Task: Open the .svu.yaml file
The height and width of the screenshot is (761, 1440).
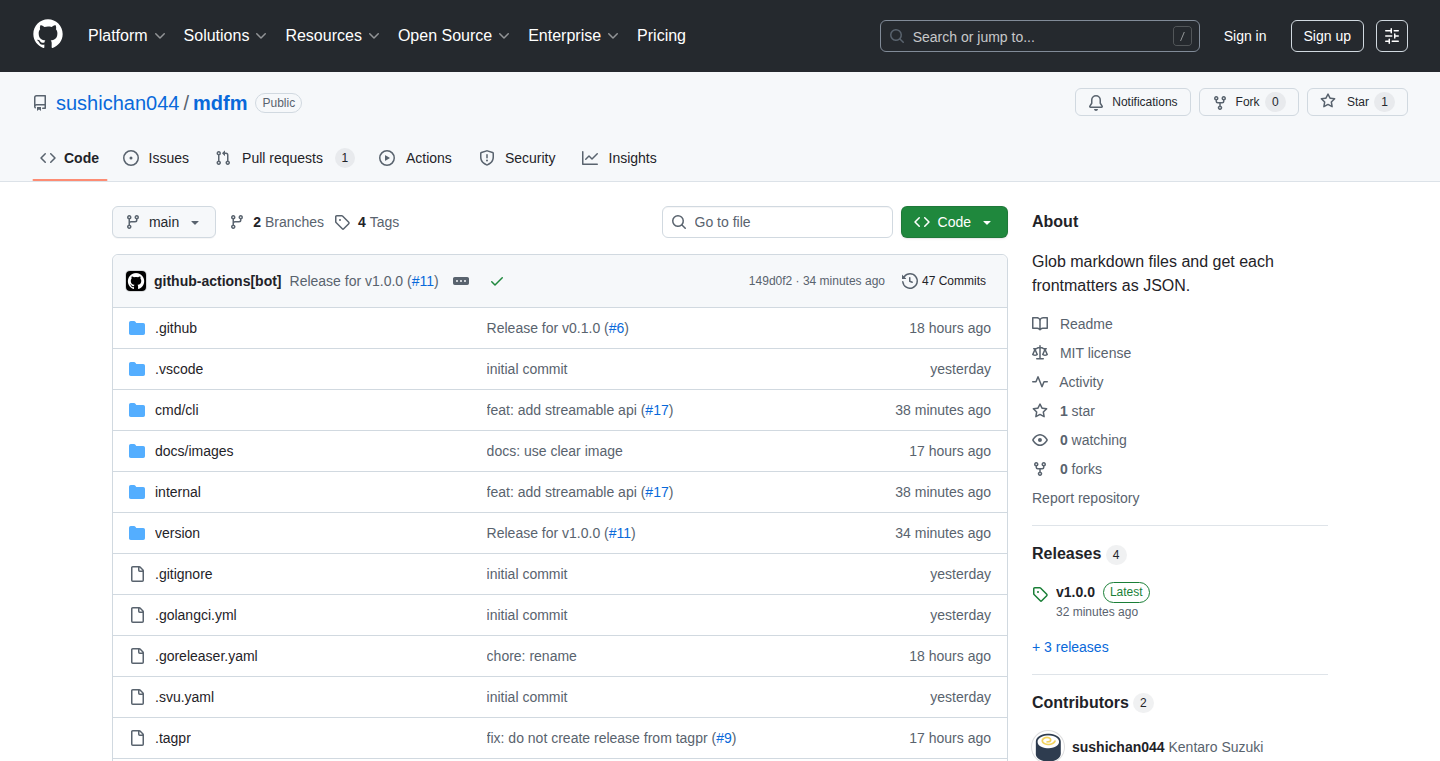Action: click(184, 697)
